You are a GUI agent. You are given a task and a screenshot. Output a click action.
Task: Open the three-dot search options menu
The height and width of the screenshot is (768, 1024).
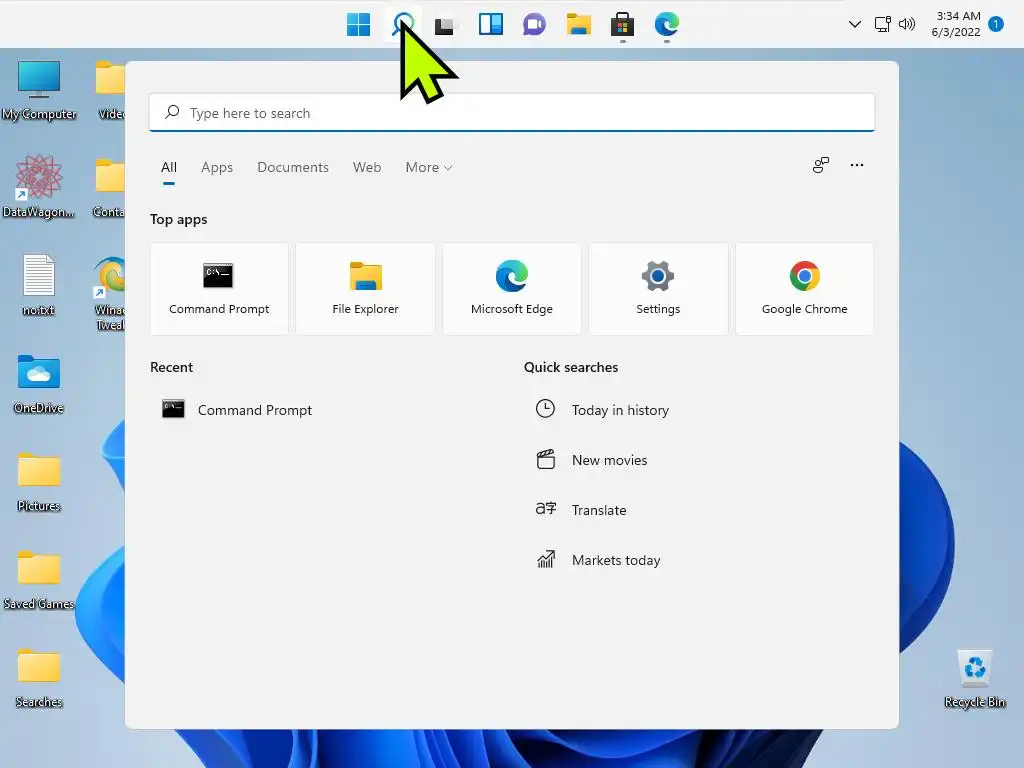point(857,165)
